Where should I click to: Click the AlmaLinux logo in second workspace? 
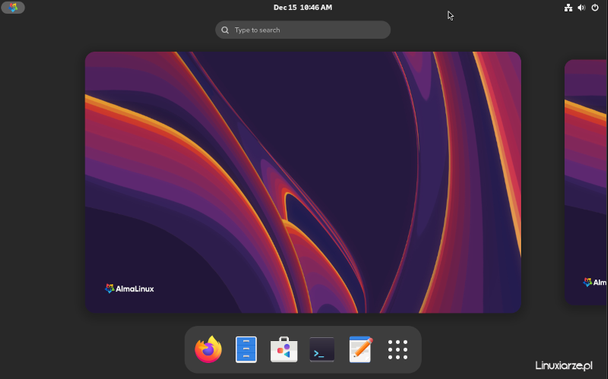click(x=595, y=282)
